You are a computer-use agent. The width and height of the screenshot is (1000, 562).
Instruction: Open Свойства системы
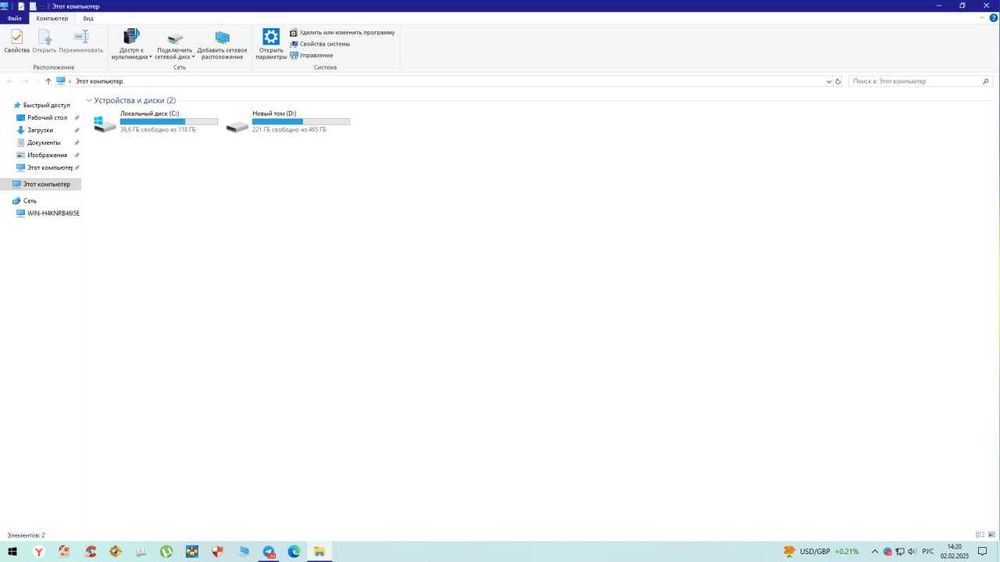tap(320, 44)
